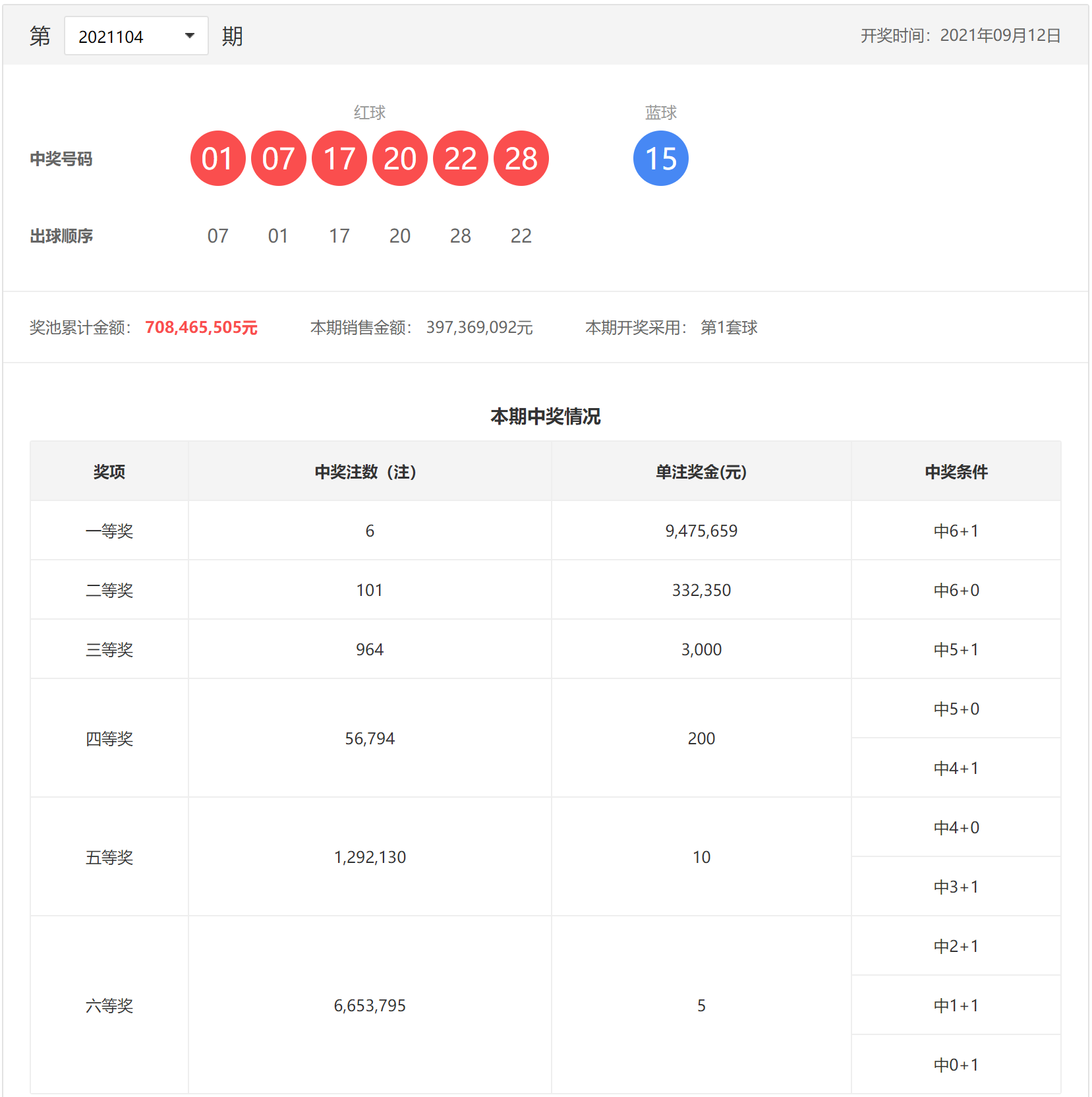The height and width of the screenshot is (1097, 1092).
Task: Click the red ball numbered 20
Action: (399, 159)
